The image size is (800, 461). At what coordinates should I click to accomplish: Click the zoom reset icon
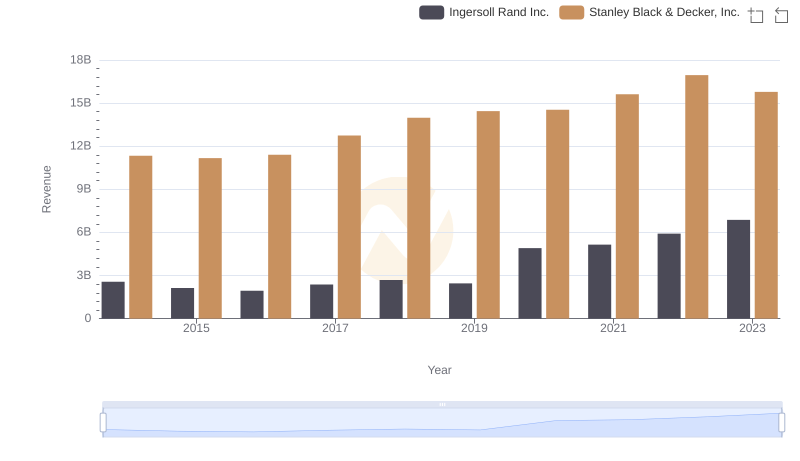781,15
